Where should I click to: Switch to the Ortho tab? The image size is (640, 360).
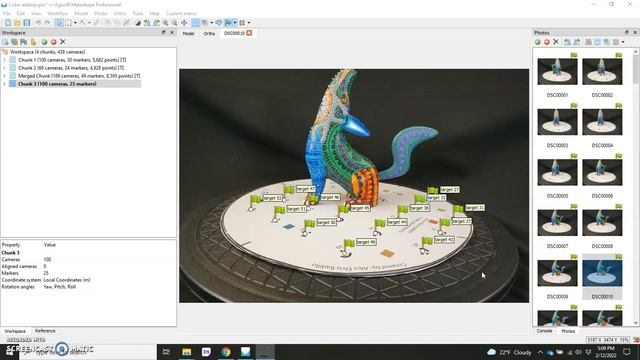tap(209, 33)
